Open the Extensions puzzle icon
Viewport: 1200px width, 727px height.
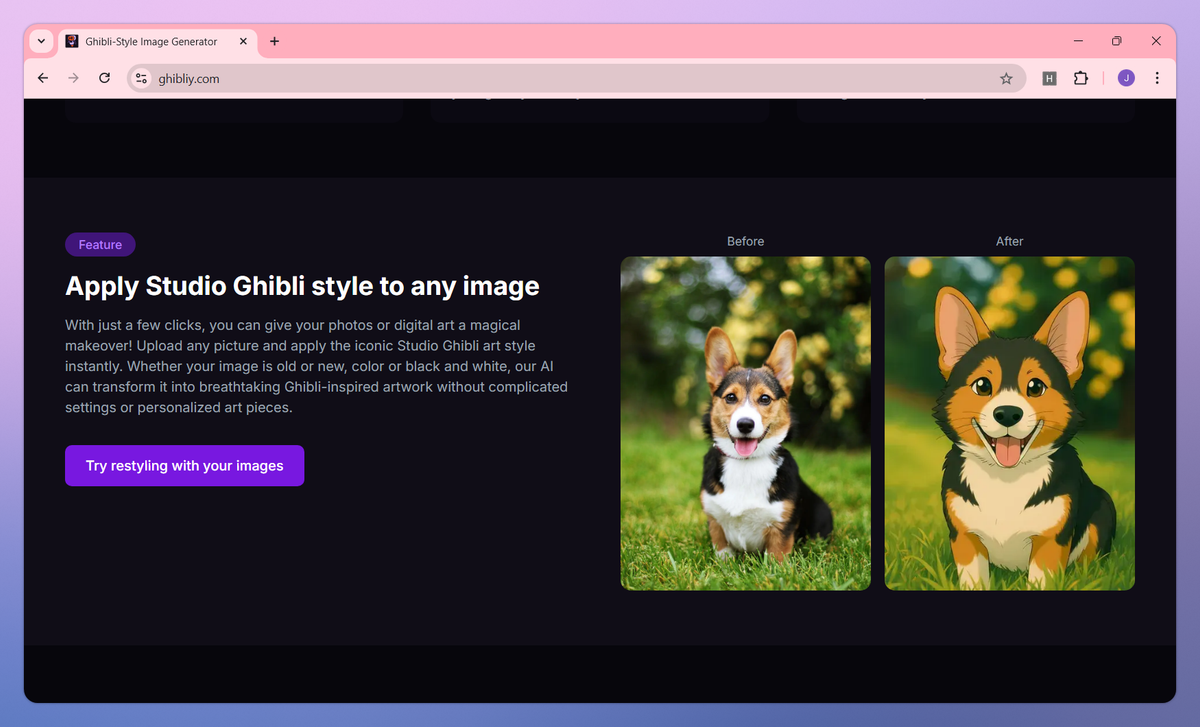pyautogui.click(x=1080, y=78)
